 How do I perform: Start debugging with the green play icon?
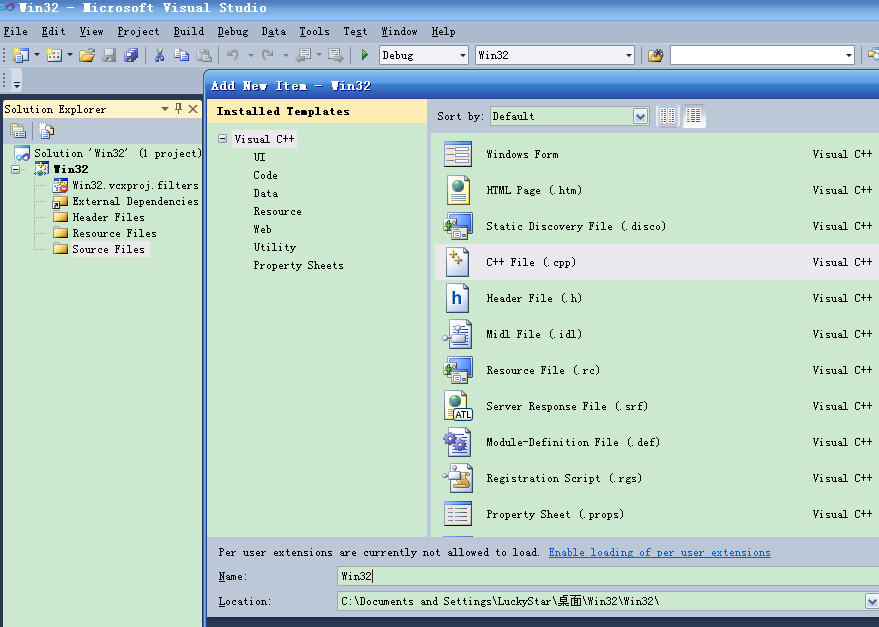(365, 55)
